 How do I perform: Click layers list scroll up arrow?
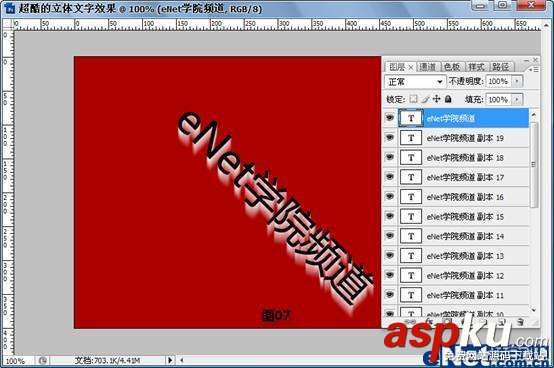(x=534, y=114)
